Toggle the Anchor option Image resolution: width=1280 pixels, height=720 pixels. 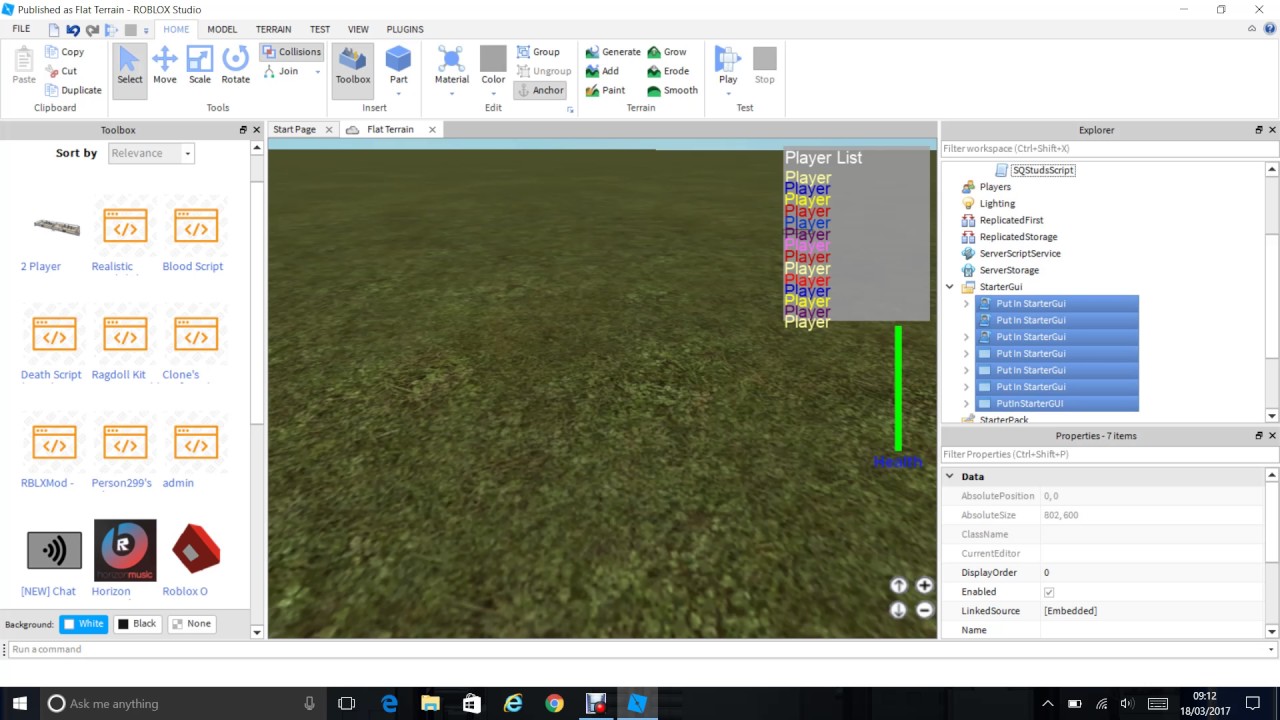coord(540,90)
